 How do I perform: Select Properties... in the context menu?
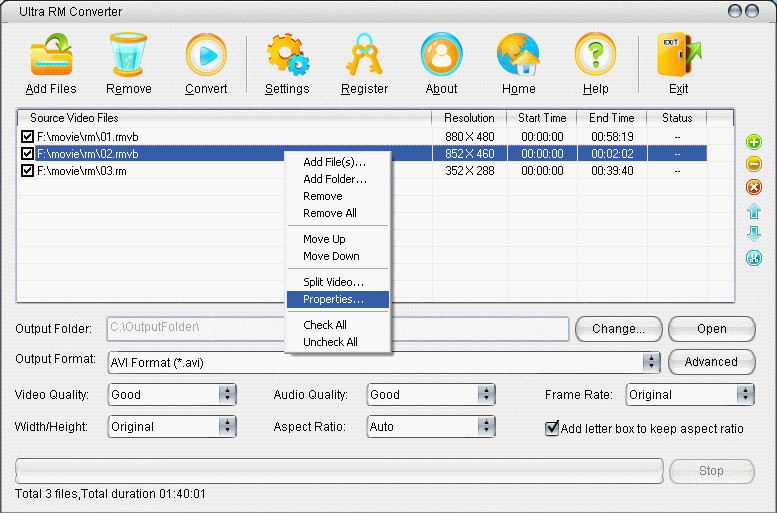[338, 299]
